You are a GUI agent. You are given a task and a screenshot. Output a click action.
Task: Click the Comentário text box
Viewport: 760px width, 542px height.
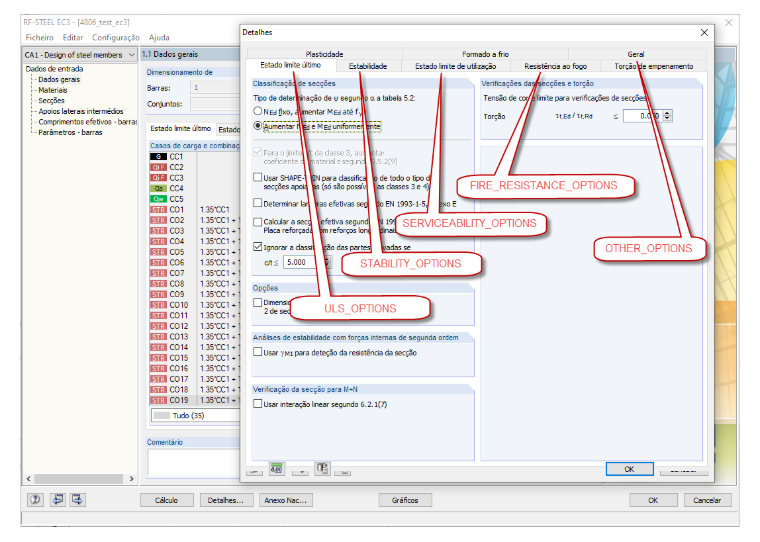tap(194, 462)
